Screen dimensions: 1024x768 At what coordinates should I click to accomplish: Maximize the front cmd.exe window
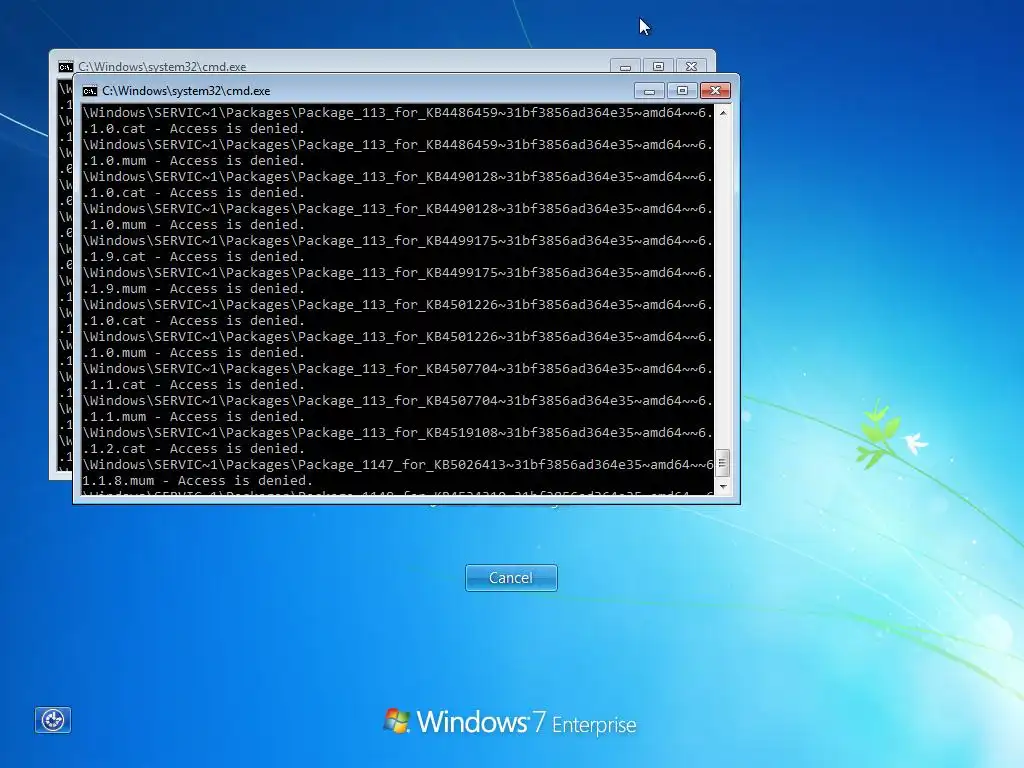(682, 91)
